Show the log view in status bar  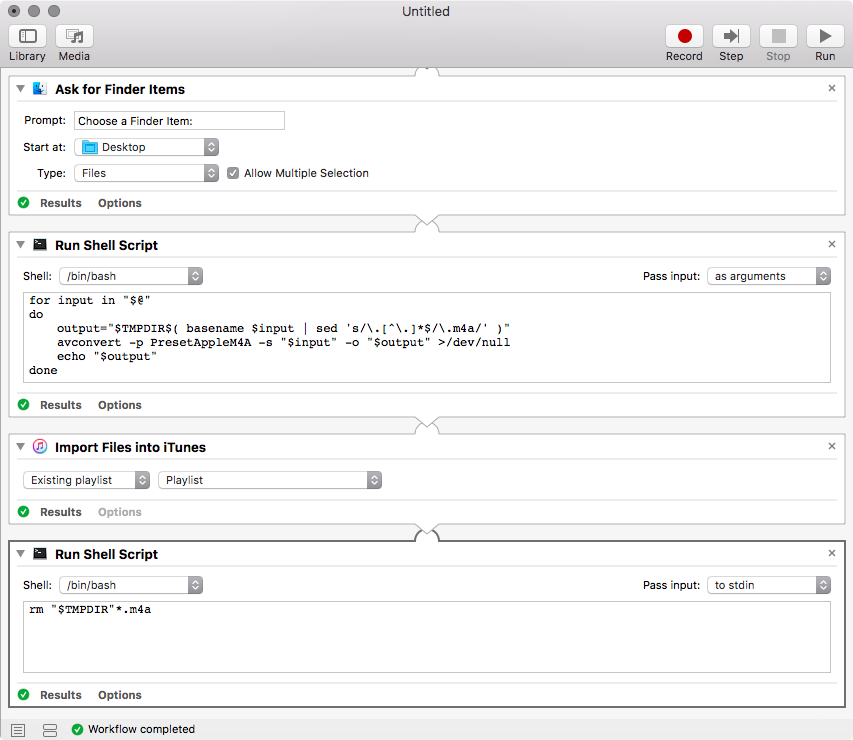click(x=18, y=730)
